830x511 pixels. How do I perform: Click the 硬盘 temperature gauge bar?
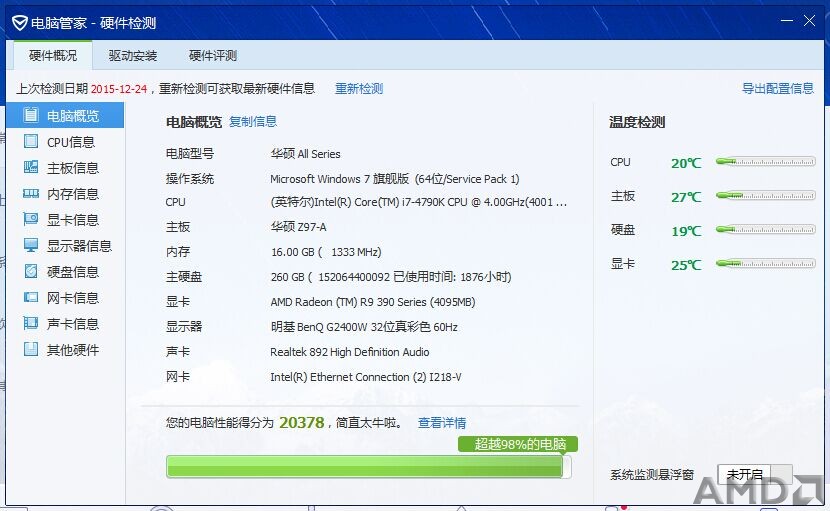click(x=765, y=230)
